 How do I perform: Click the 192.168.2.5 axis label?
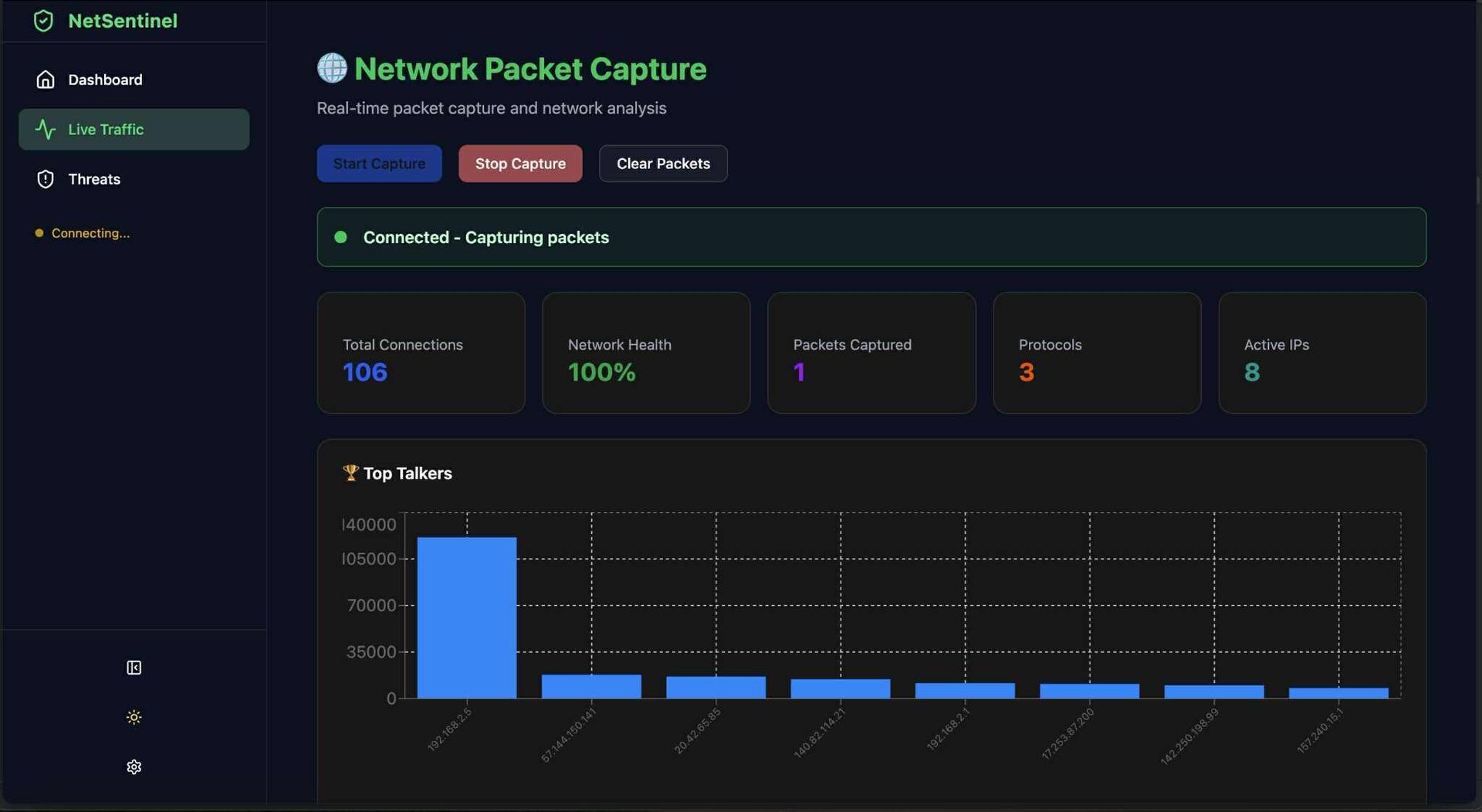[449, 729]
